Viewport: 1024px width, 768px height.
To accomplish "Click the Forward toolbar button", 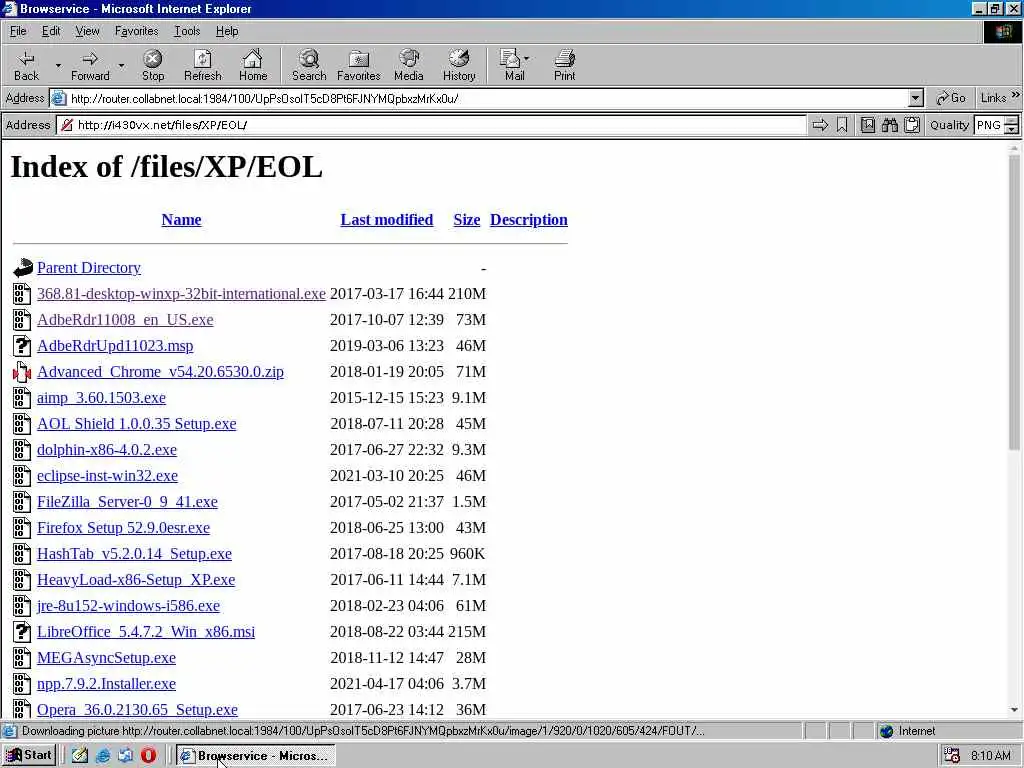I will tap(90, 65).
